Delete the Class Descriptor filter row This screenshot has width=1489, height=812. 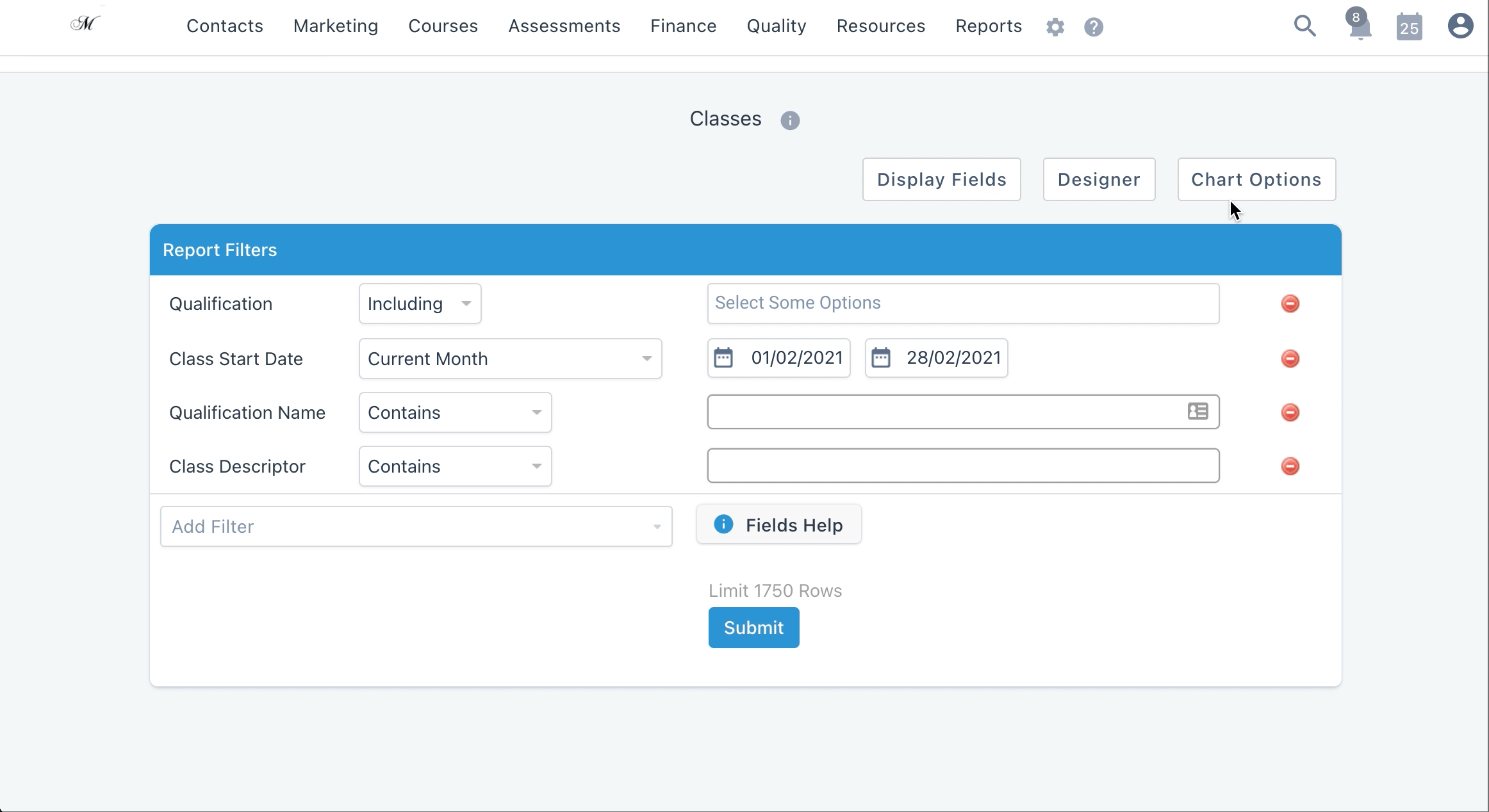click(x=1290, y=466)
